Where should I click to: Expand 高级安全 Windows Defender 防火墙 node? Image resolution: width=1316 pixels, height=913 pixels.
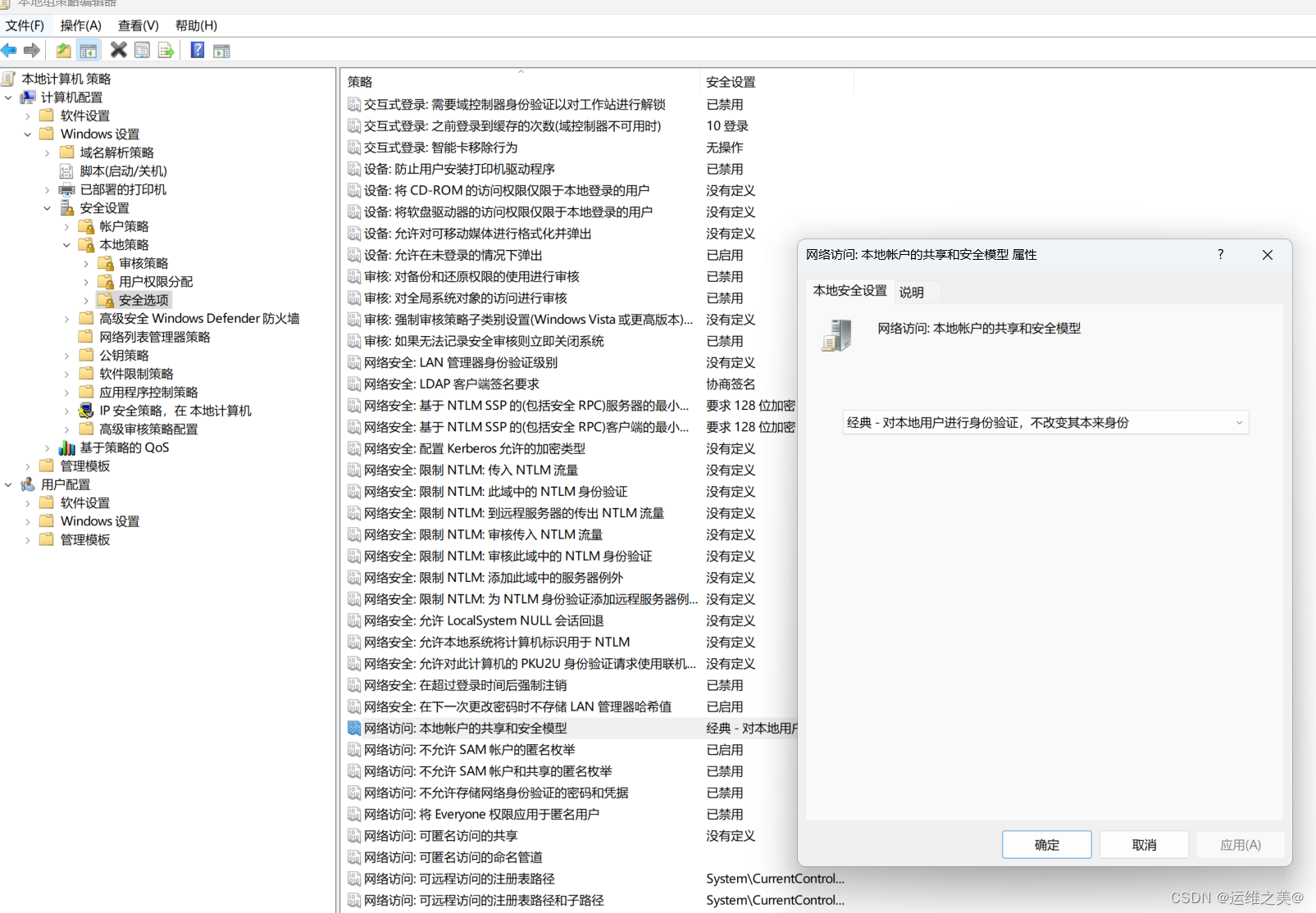pos(67,319)
